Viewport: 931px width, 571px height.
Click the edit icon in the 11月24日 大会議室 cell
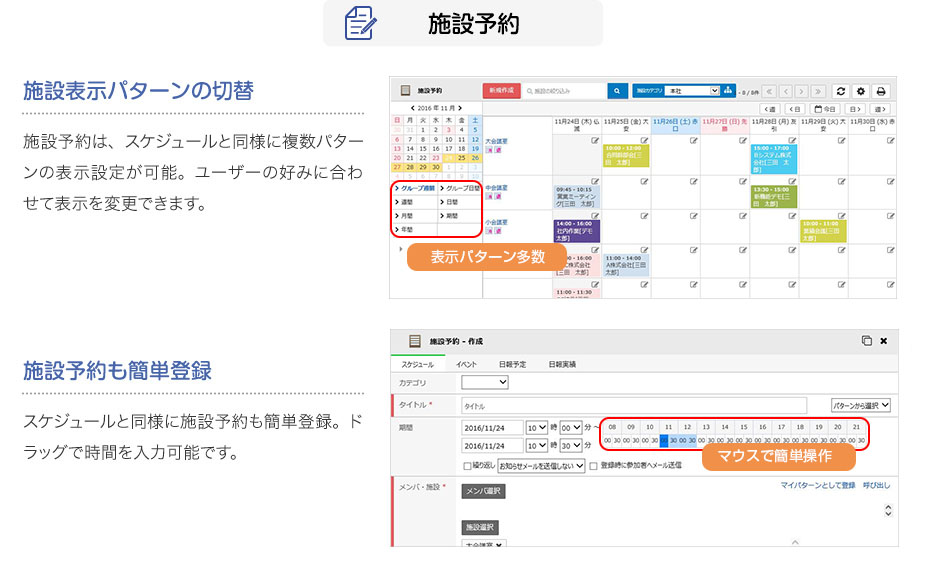tap(595, 141)
